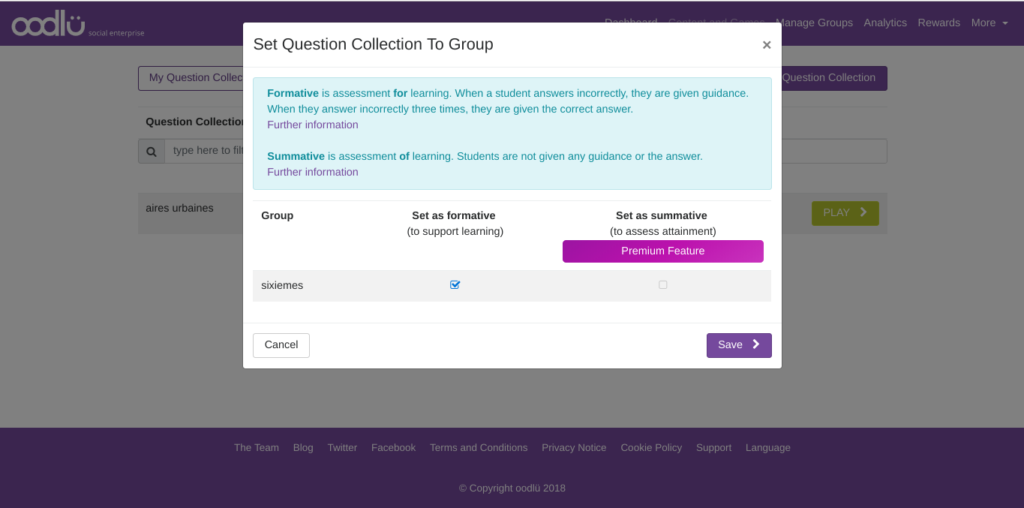Tick the formative checkbox for sixiemes
Image resolution: width=1024 pixels, height=508 pixels.
(x=455, y=285)
